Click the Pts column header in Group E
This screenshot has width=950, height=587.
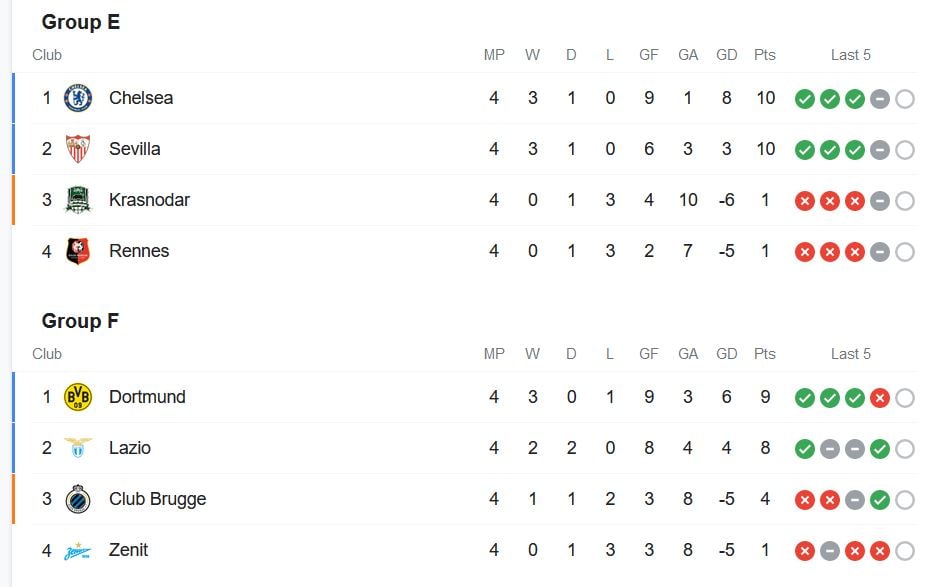click(x=765, y=55)
